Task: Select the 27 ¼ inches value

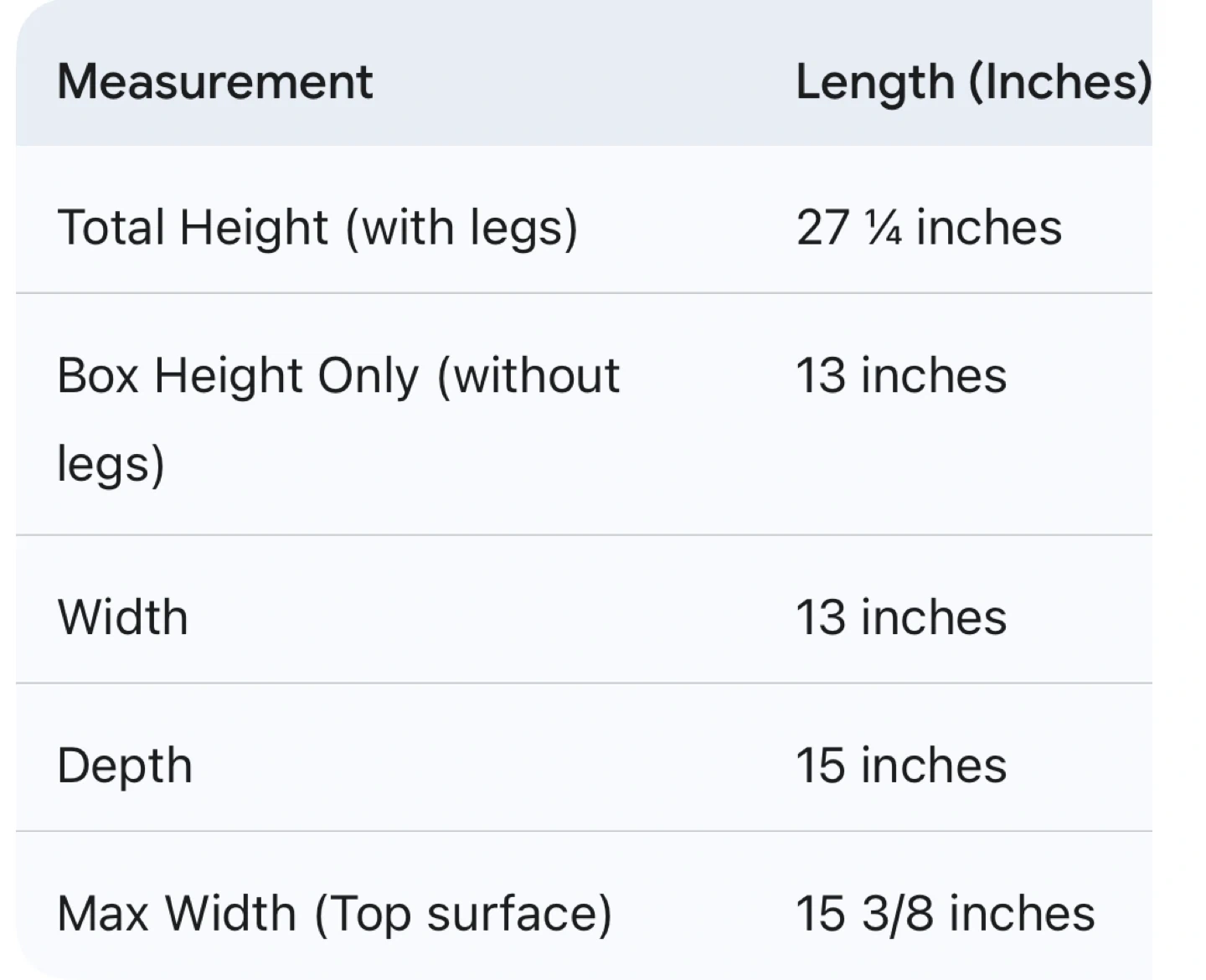Action: pos(928,228)
